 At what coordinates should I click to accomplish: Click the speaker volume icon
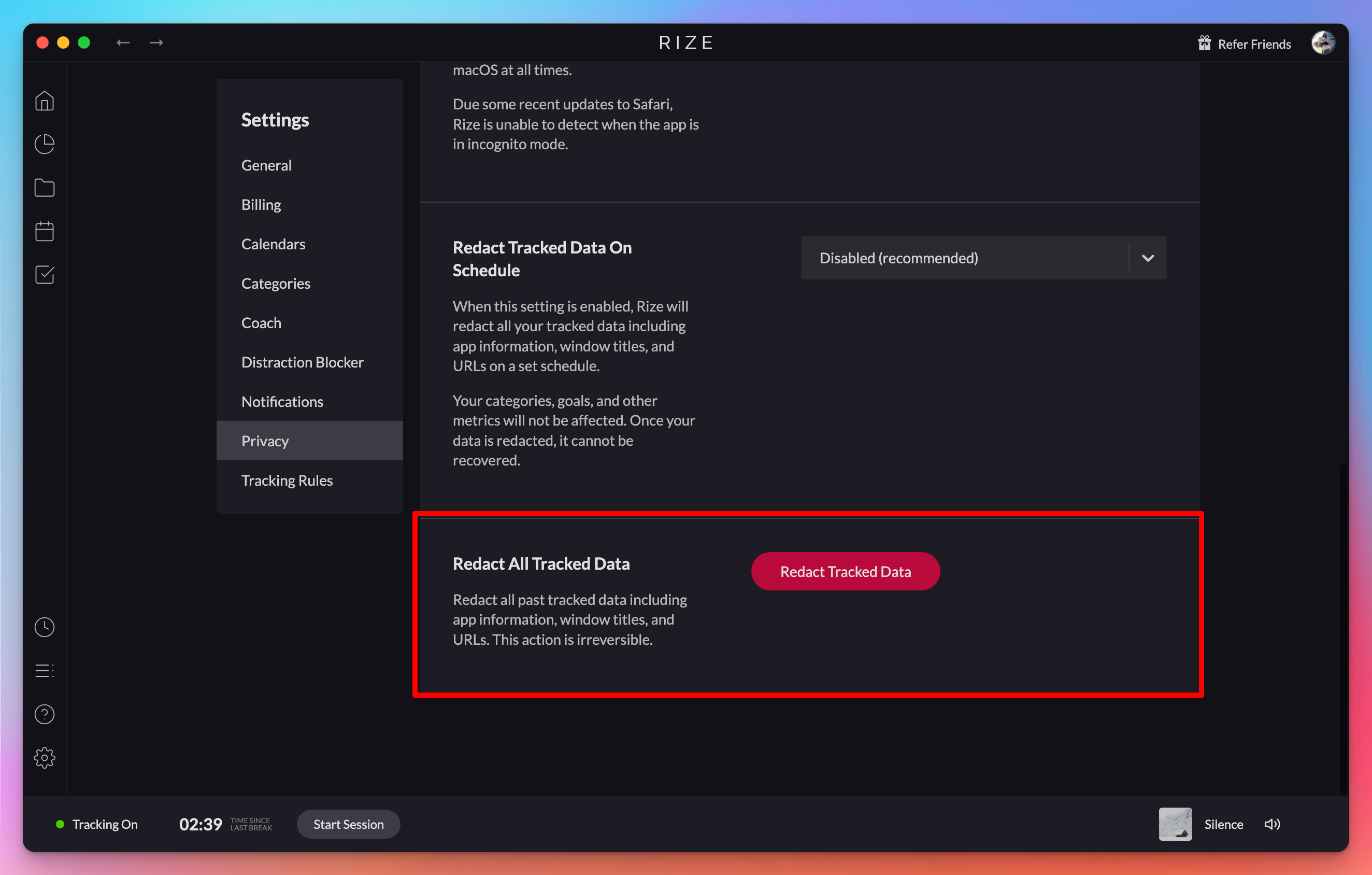pyautogui.click(x=1271, y=824)
